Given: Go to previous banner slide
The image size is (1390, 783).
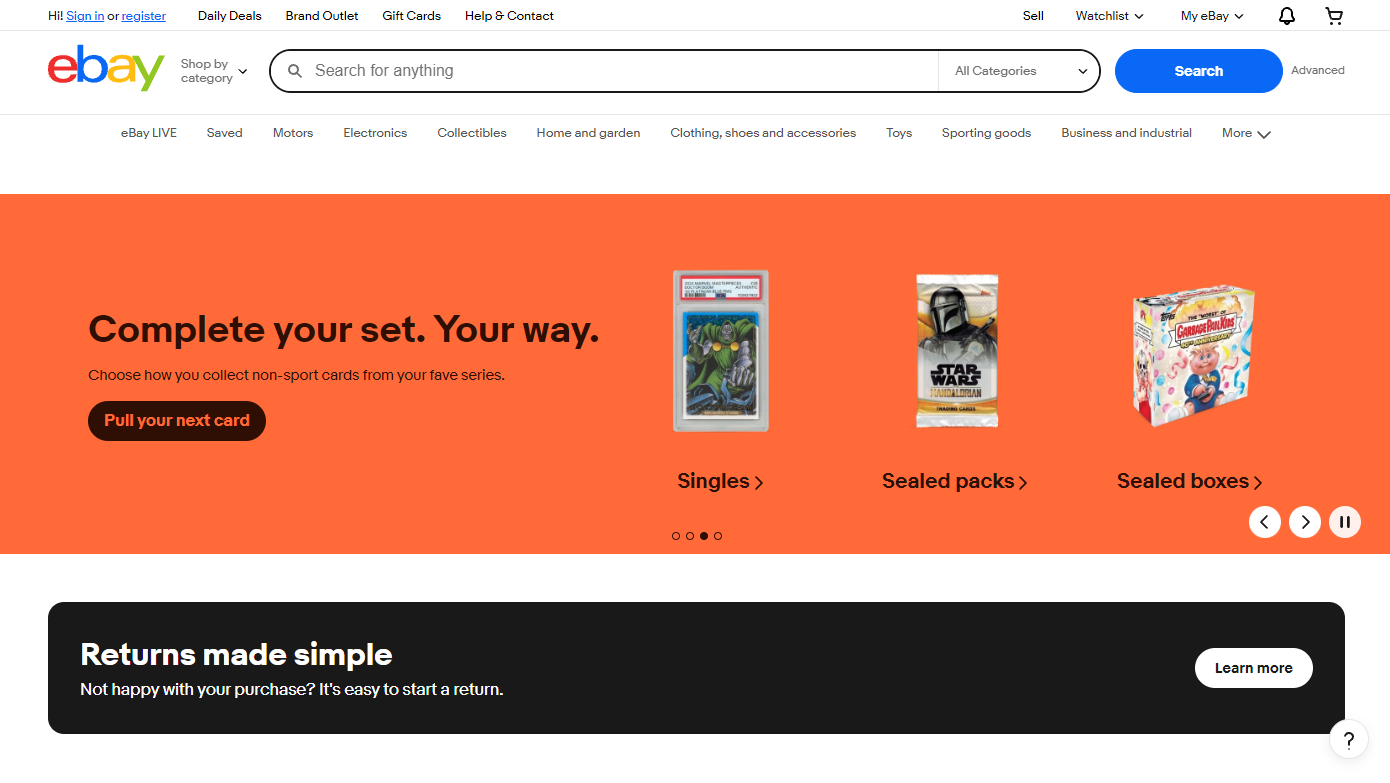Looking at the screenshot, I should tap(1264, 522).
